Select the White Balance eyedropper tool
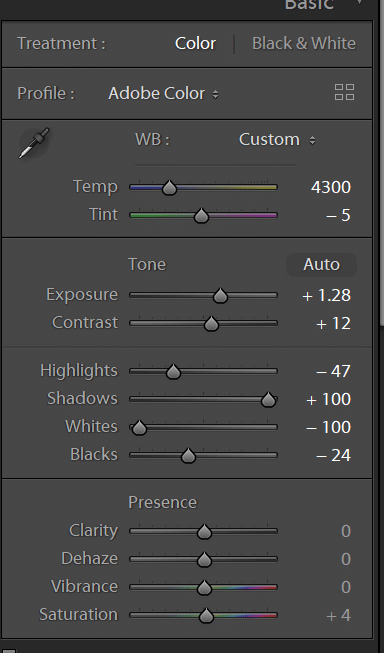The image size is (384, 653). coord(34,143)
